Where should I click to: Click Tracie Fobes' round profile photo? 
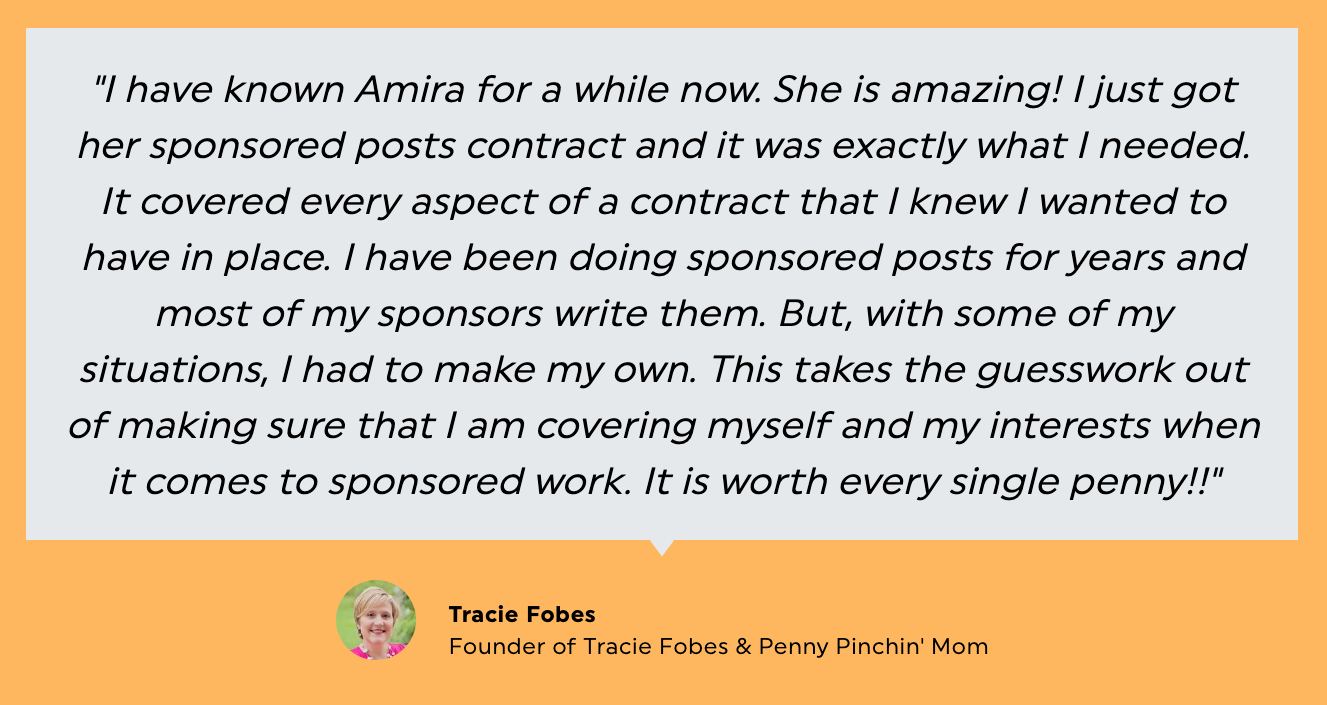click(376, 620)
